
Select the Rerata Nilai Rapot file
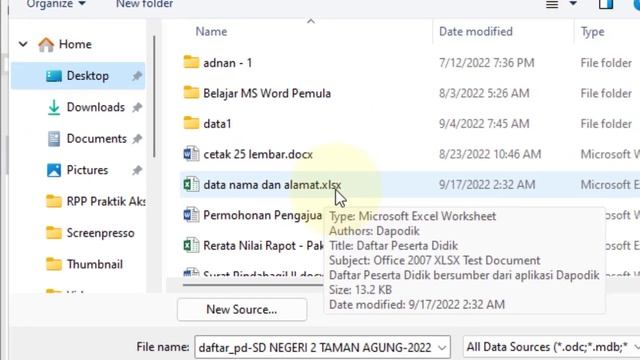click(x=263, y=246)
